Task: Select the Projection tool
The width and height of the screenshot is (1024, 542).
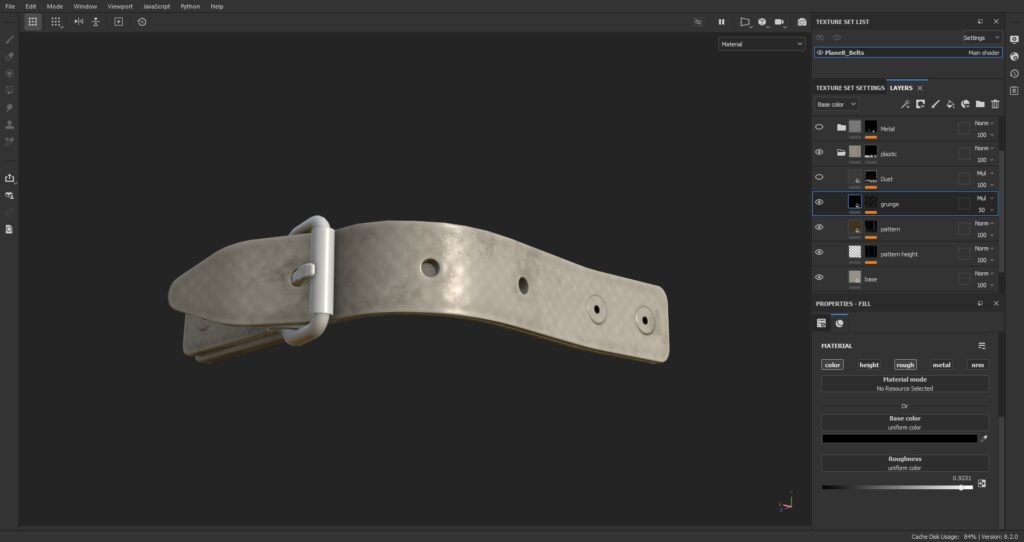Action: pos(9,73)
